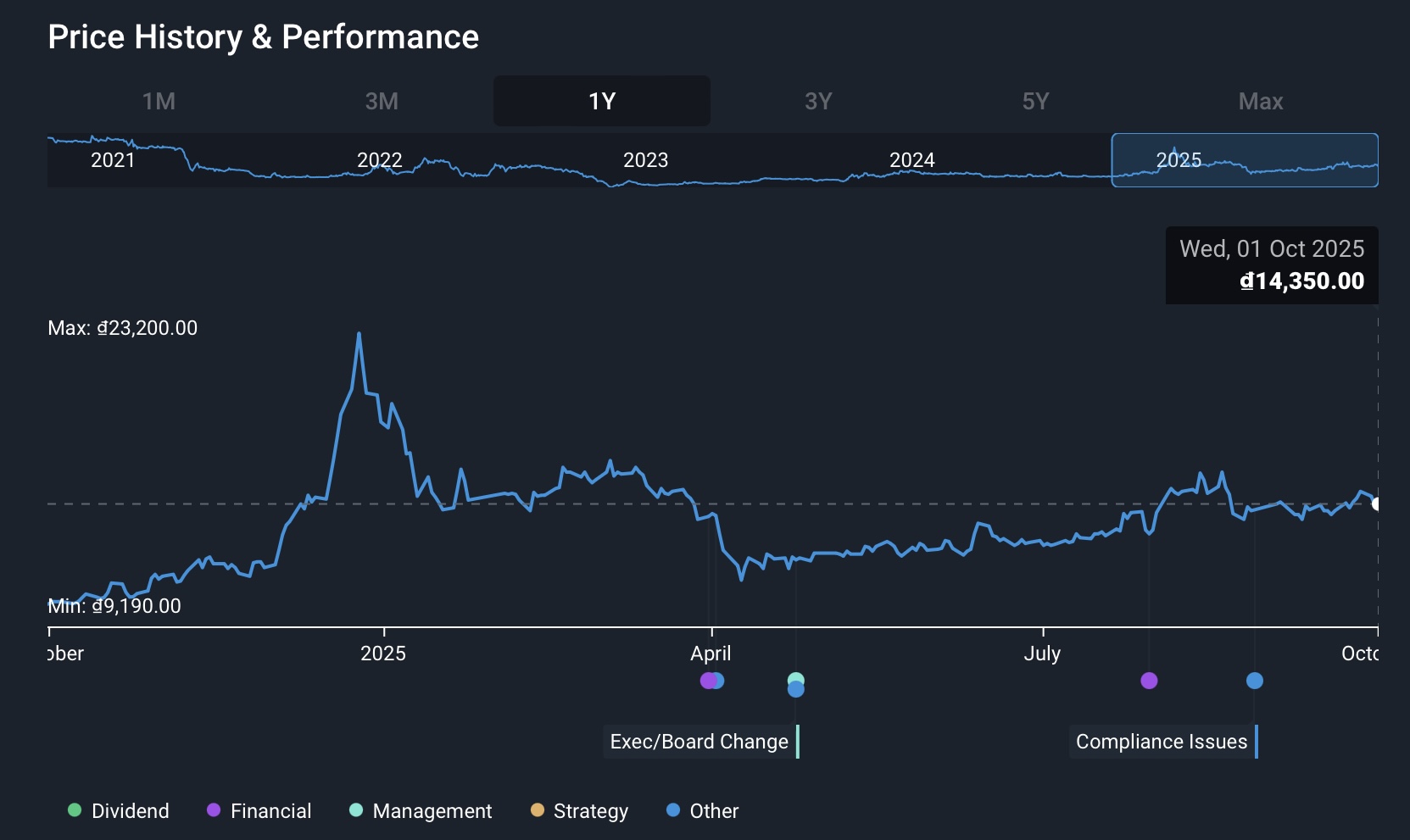Open the Exec/Board Change event label
1410x840 pixels.
699,742
